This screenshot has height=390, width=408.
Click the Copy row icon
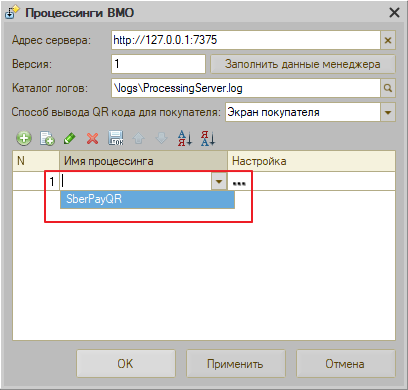(47, 138)
